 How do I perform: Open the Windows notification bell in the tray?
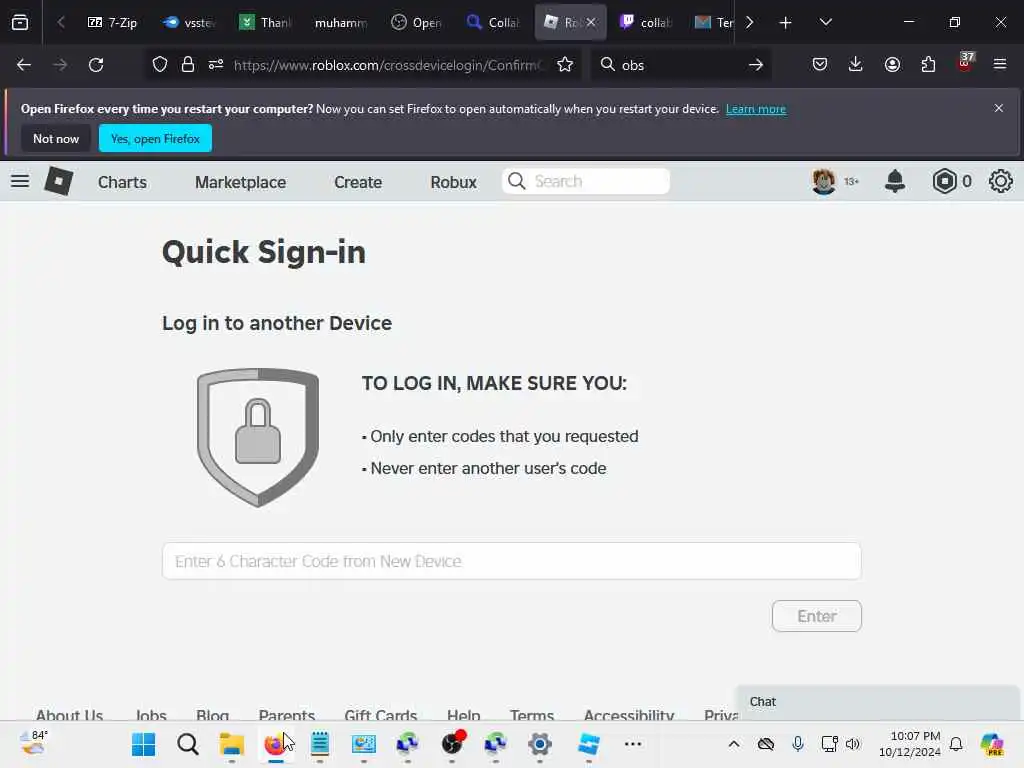(956, 744)
